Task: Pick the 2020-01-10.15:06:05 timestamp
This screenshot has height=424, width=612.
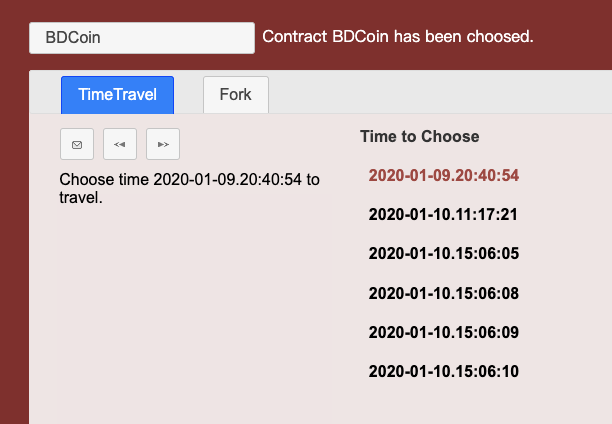Action: pos(443,254)
